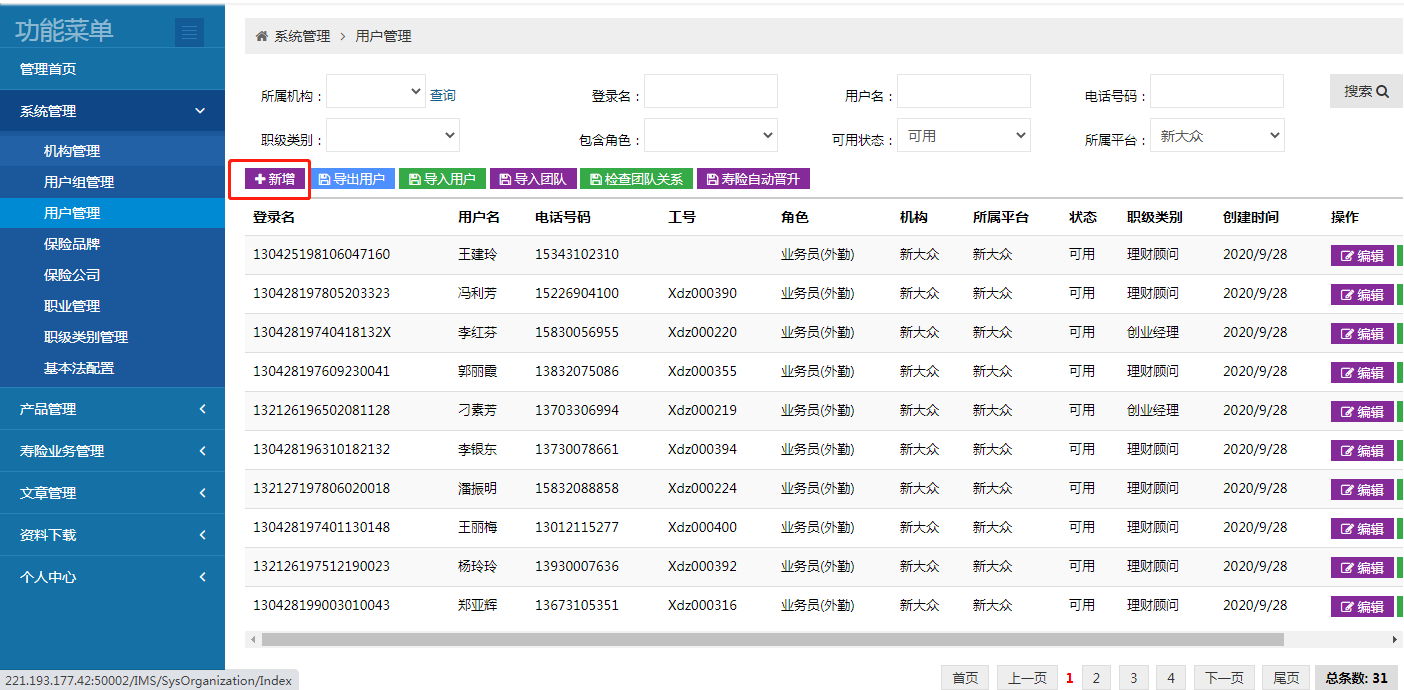This screenshot has width=1404, height=690.
Task: Open 保险公司 in the sidebar
Action: [72, 275]
